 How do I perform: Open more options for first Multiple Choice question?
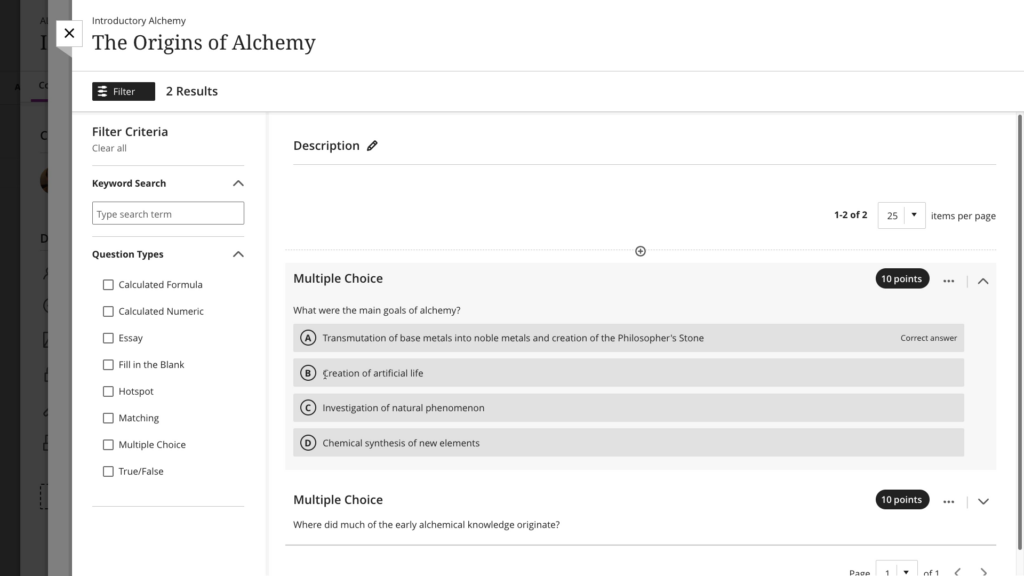[949, 281]
